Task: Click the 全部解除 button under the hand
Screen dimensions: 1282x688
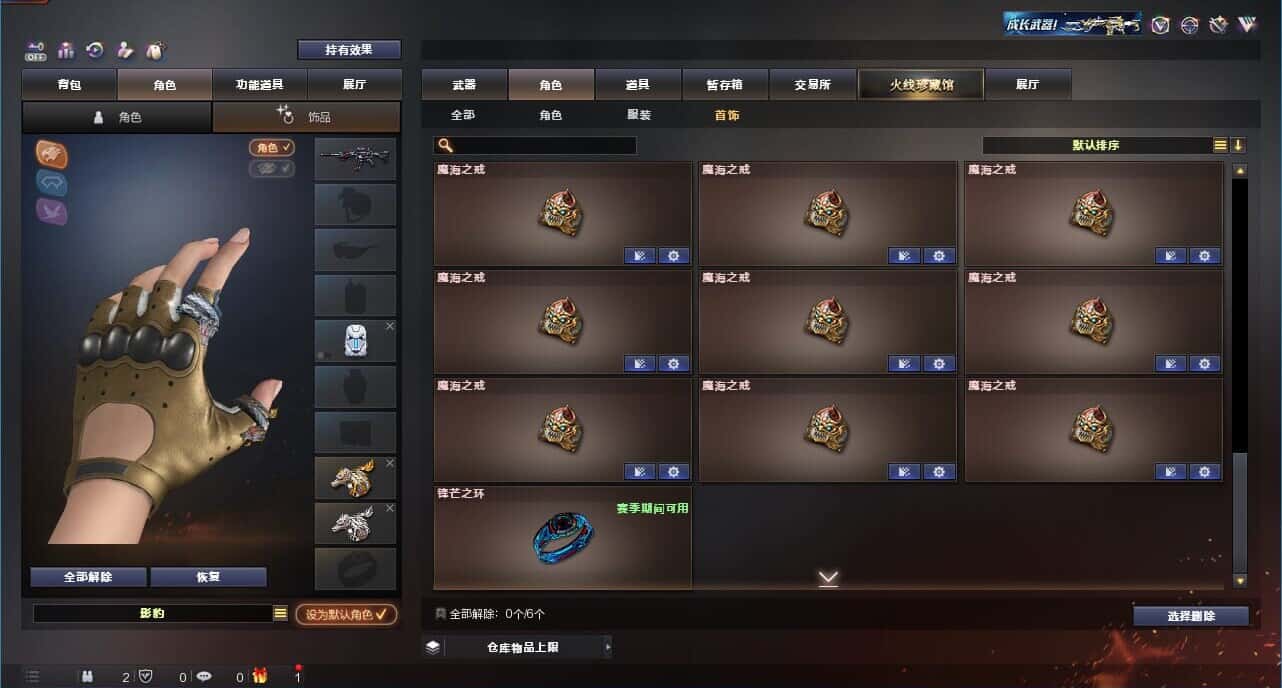Action: [88, 577]
